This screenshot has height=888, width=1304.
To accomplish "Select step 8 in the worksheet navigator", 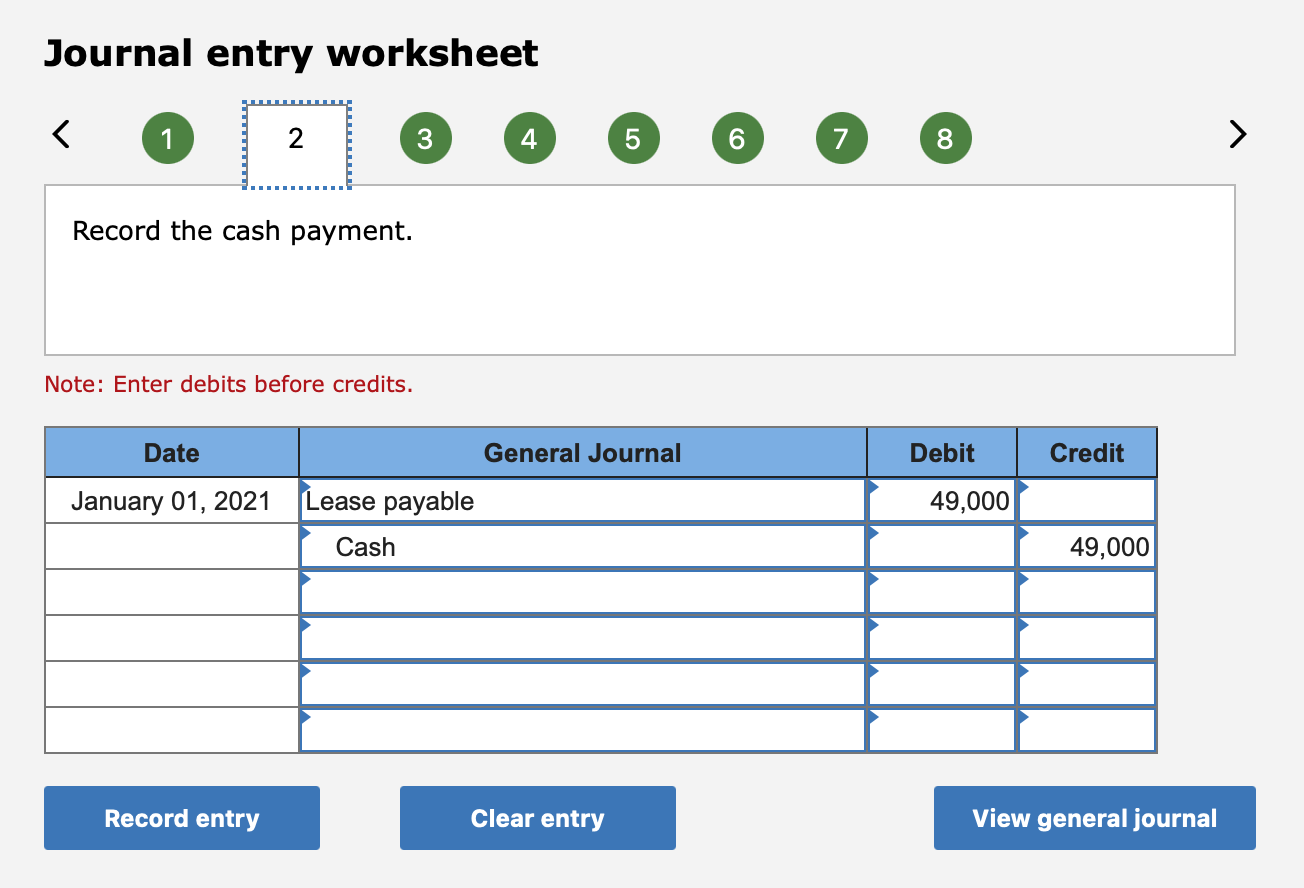I will tap(945, 137).
